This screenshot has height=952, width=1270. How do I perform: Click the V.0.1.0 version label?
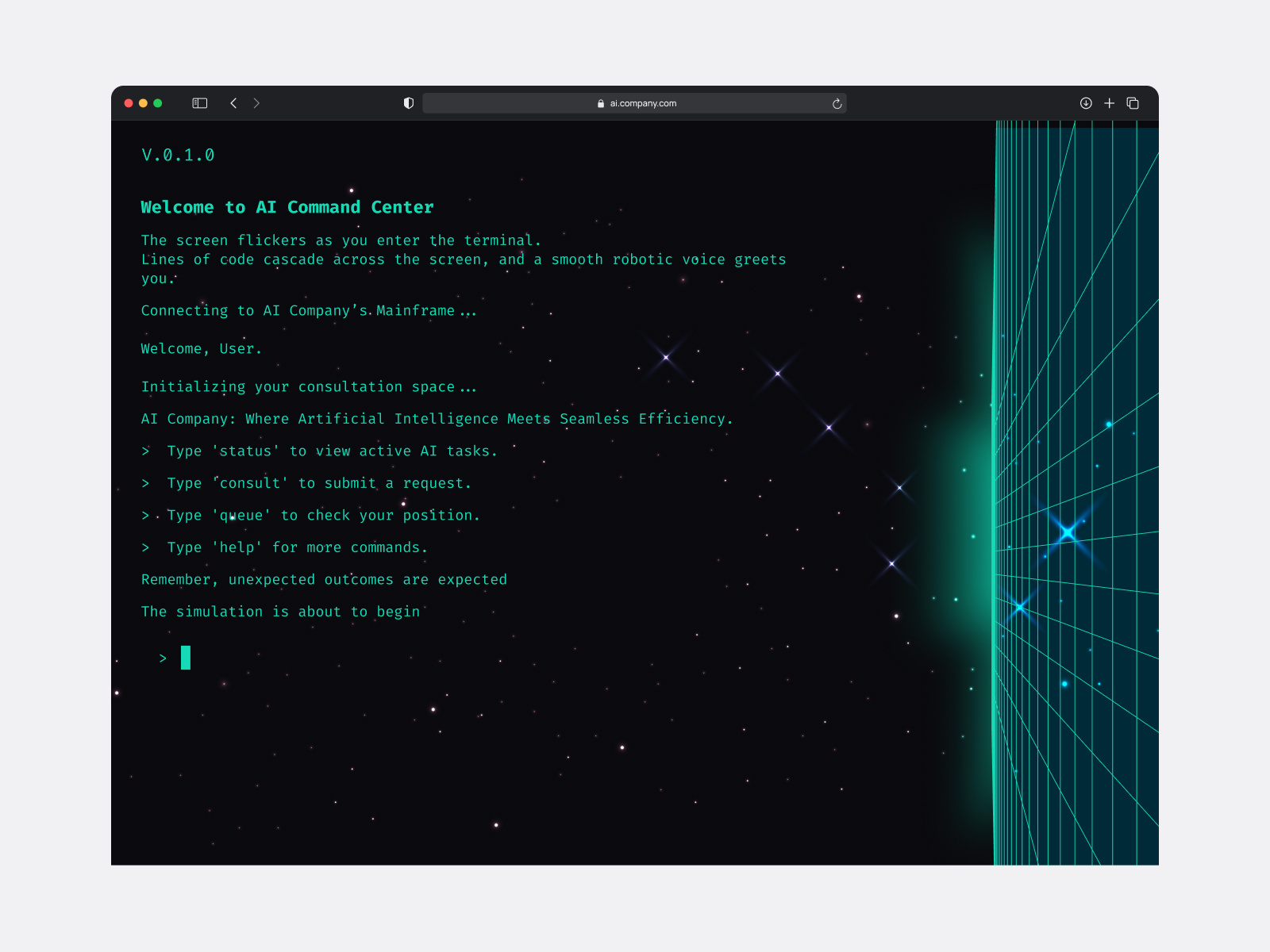(178, 155)
